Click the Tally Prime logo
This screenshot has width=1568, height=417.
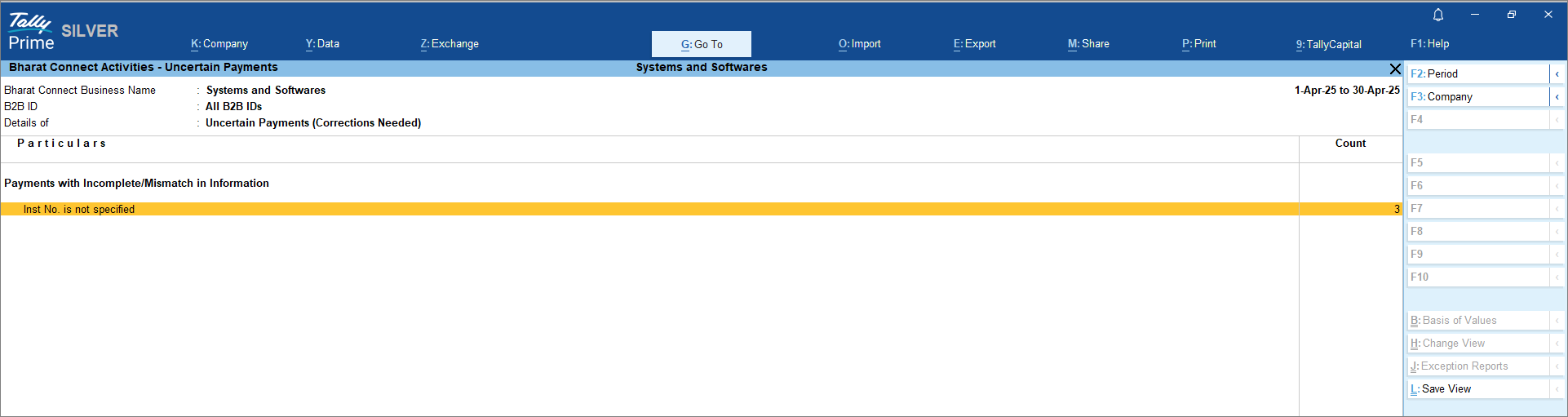[31, 33]
